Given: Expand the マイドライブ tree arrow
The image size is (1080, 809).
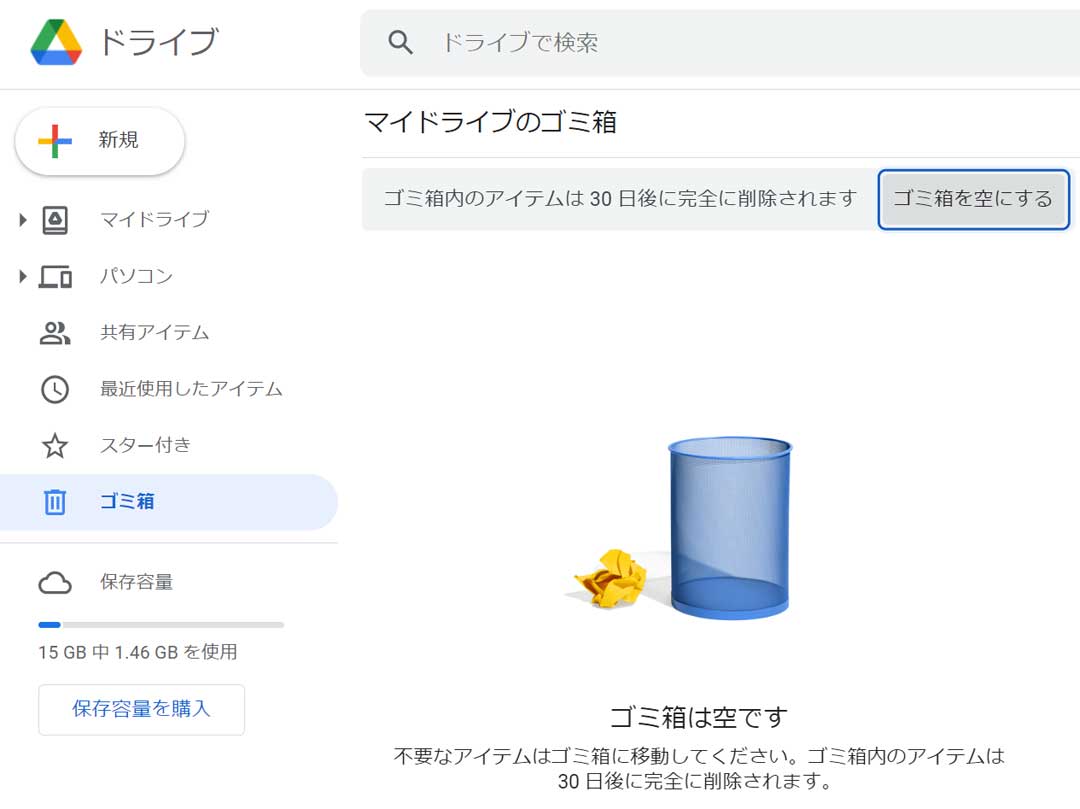Looking at the screenshot, I should 23,220.
